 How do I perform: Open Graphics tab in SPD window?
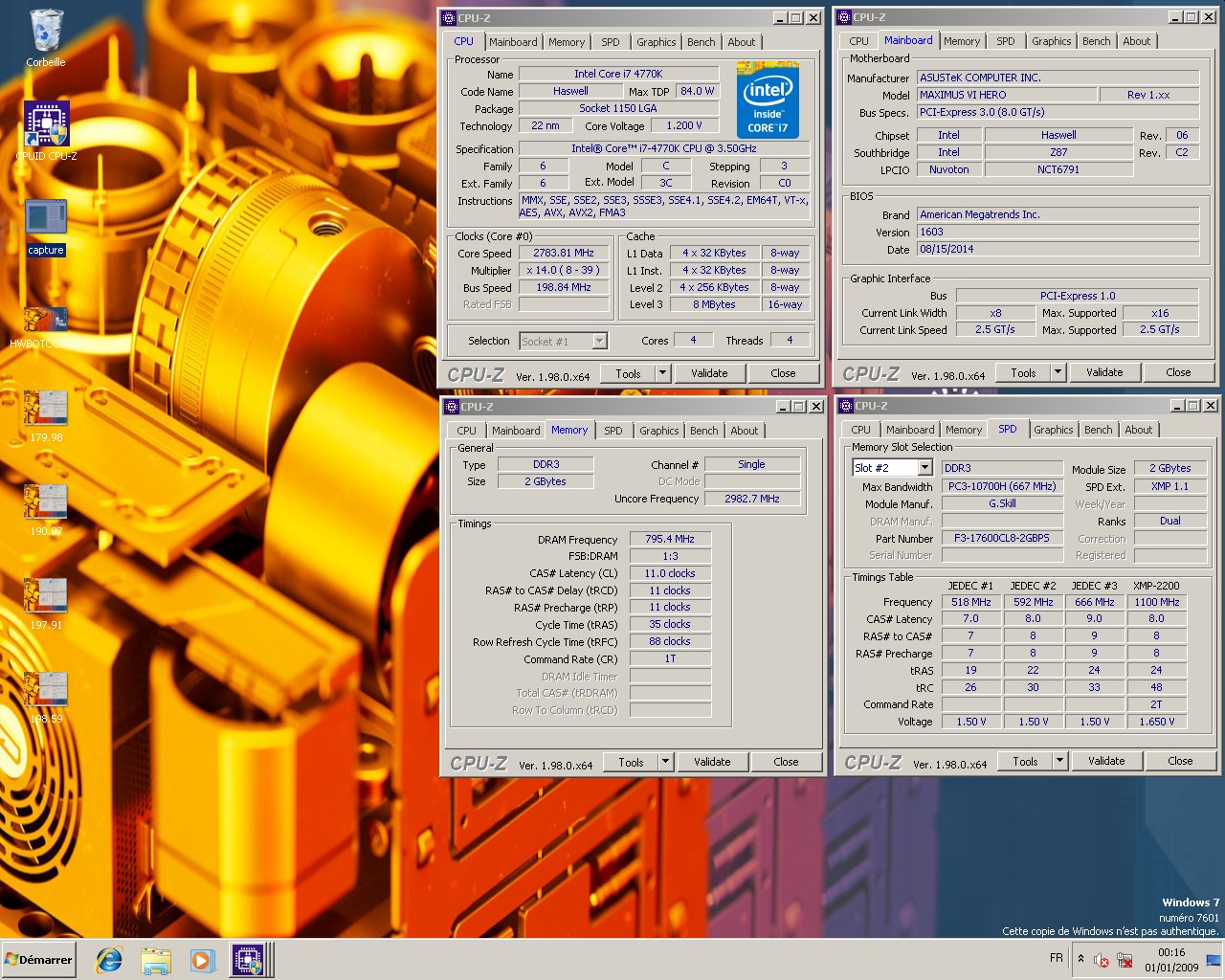[1054, 430]
